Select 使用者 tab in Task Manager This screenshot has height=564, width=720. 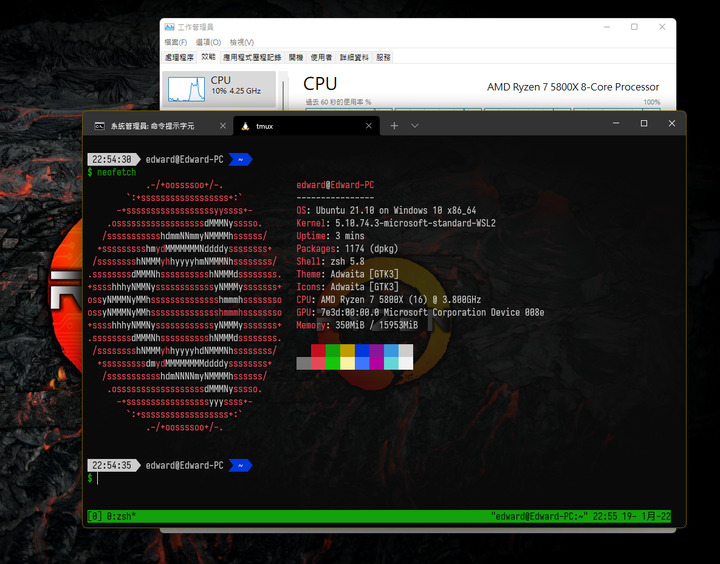(321, 57)
